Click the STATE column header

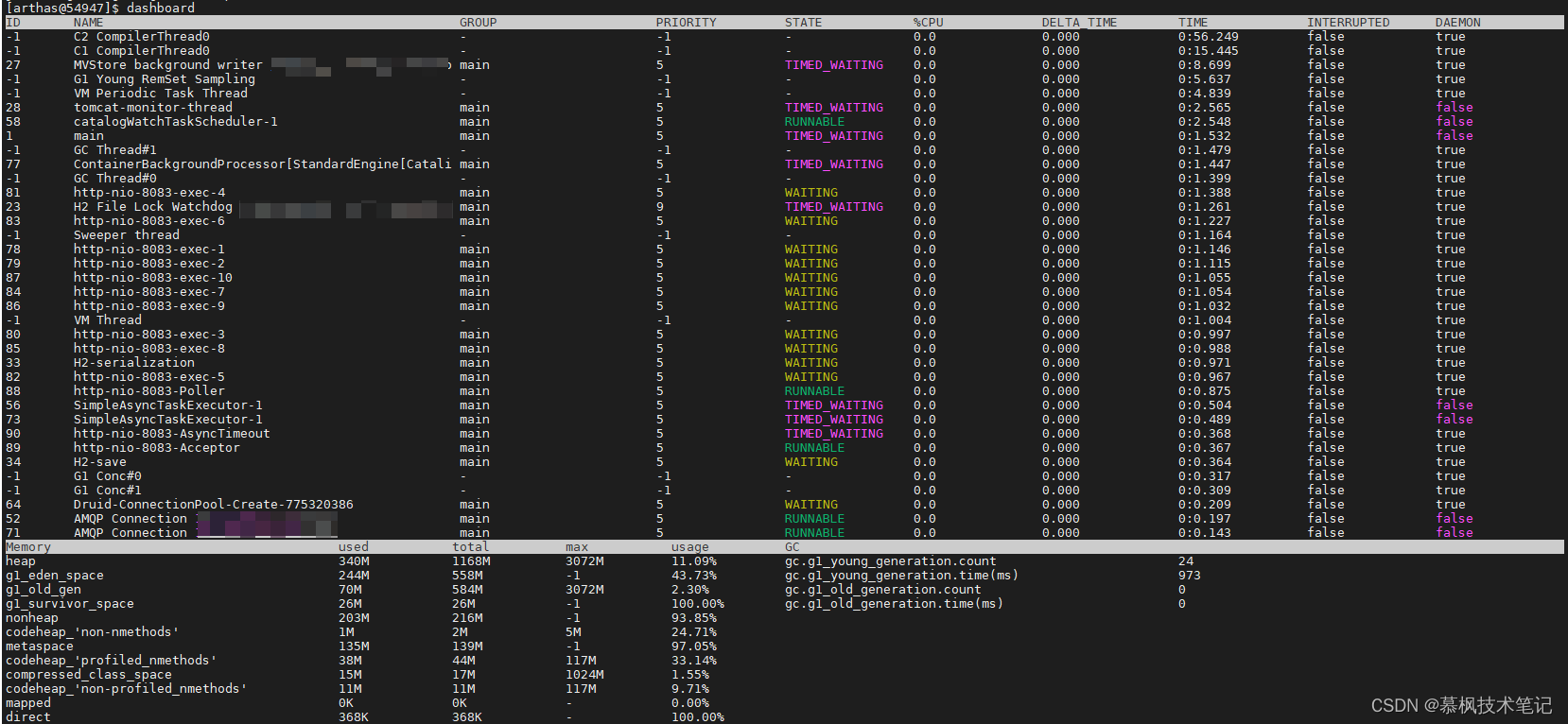click(804, 23)
